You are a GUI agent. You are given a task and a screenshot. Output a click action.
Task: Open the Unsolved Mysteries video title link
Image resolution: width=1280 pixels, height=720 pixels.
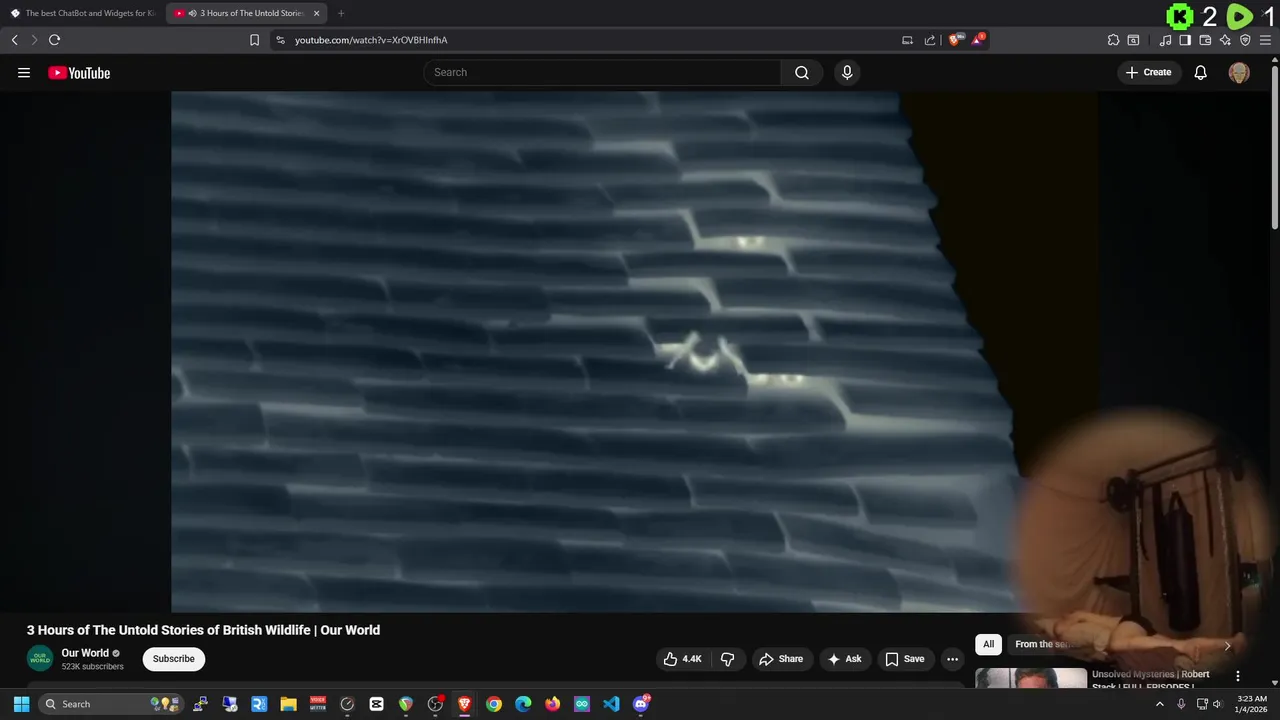[1151, 679]
